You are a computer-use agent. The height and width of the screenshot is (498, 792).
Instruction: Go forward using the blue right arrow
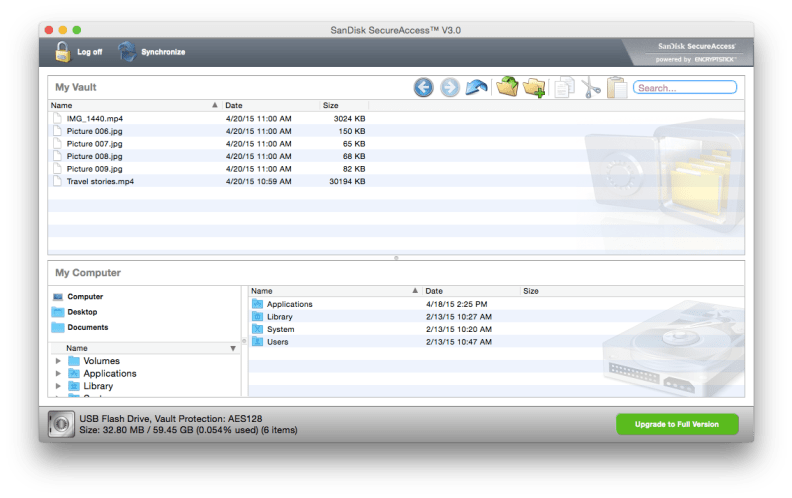(x=450, y=87)
